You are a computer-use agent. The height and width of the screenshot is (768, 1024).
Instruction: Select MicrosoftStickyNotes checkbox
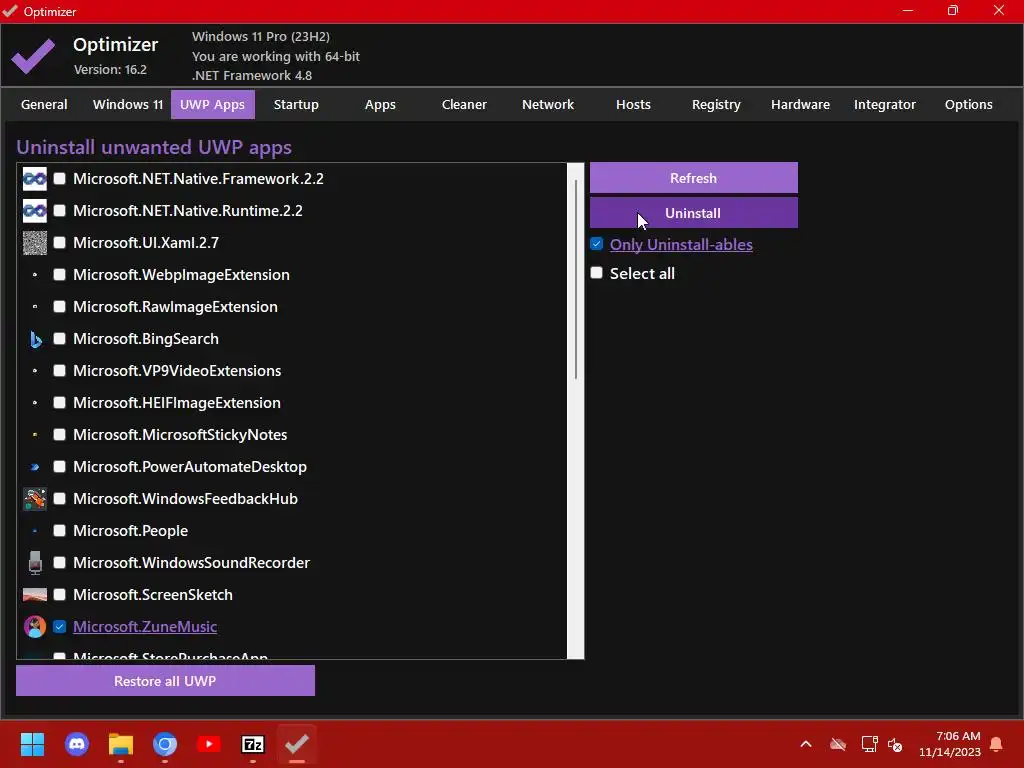59,435
